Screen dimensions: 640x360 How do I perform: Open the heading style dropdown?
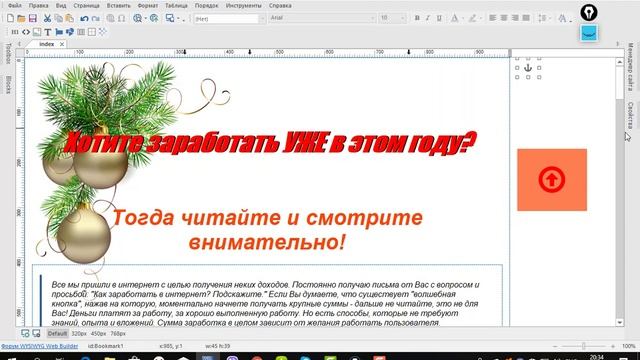(x=229, y=18)
